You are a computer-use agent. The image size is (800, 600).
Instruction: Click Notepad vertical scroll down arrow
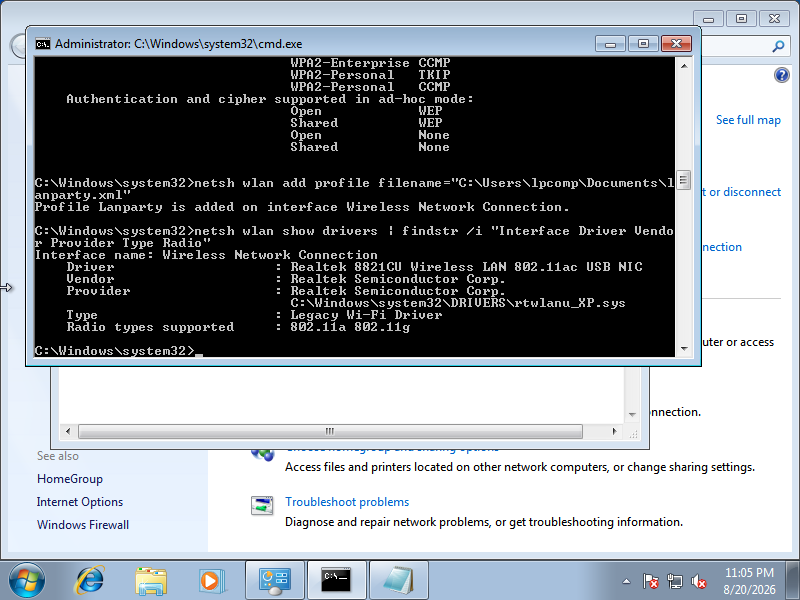[632, 414]
